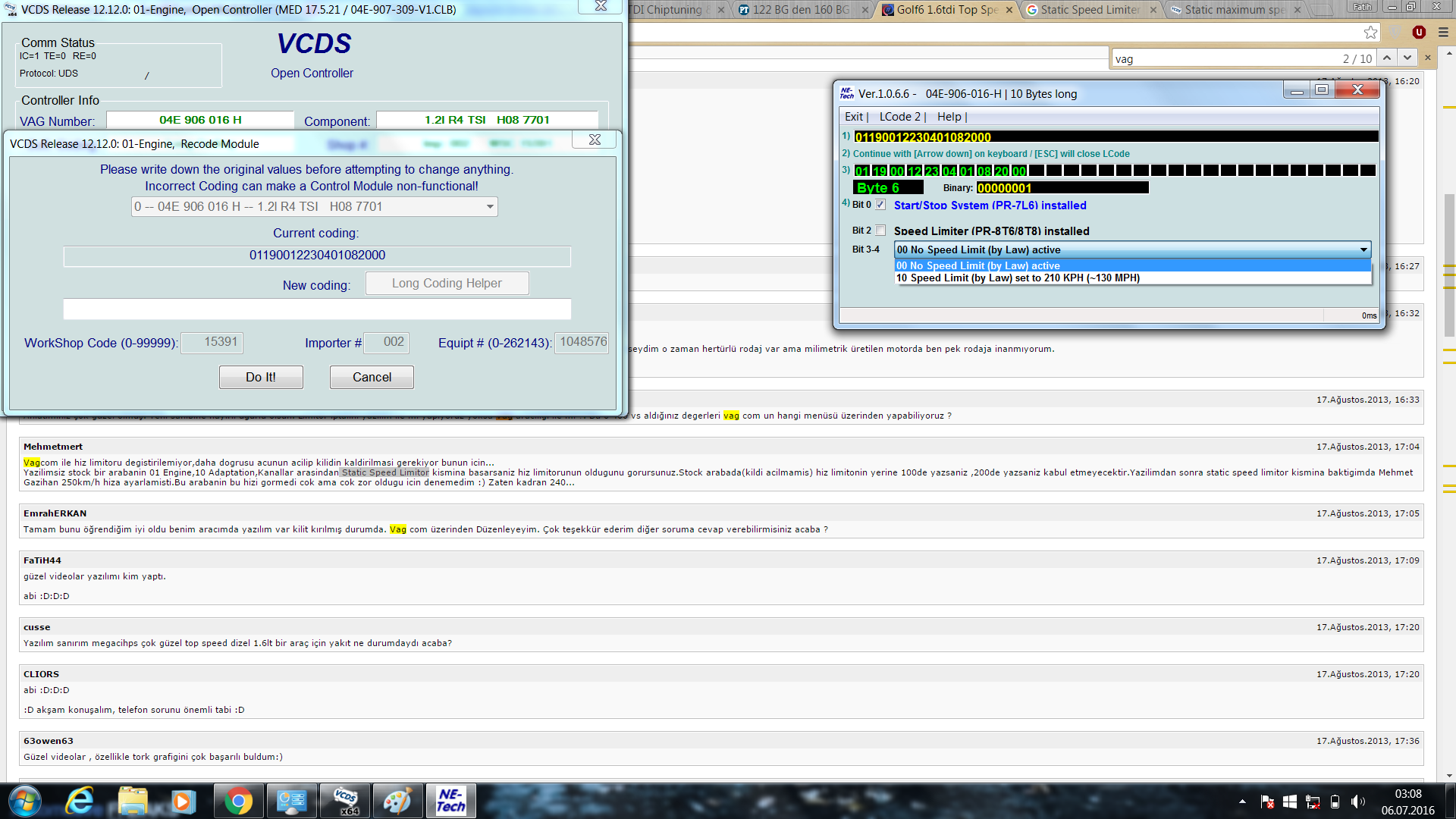Click the Cancel button in Recode Module

[x=372, y=377]
